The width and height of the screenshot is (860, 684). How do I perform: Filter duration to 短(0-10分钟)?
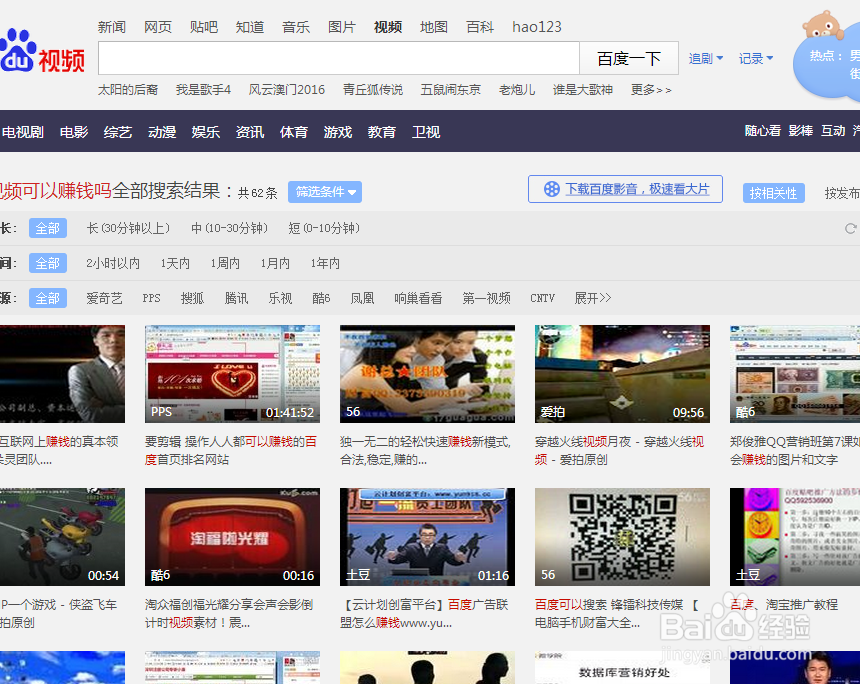point(324,228)
